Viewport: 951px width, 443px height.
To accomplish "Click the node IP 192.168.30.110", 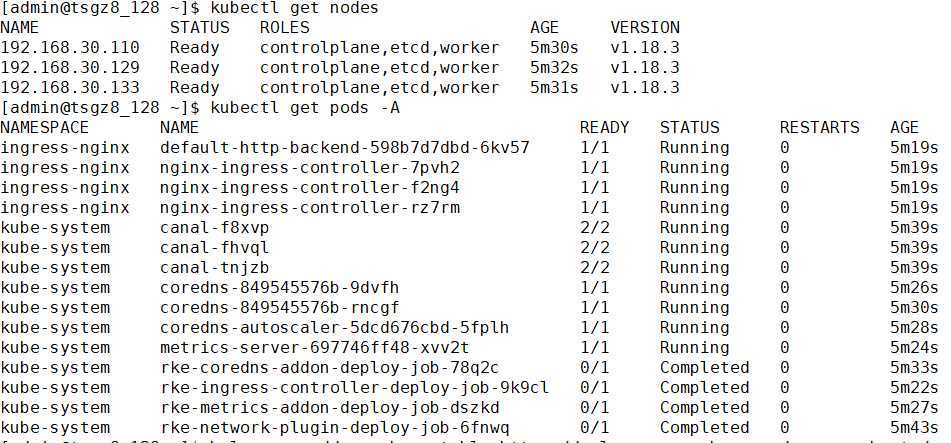I will click(x=70, y=47).
